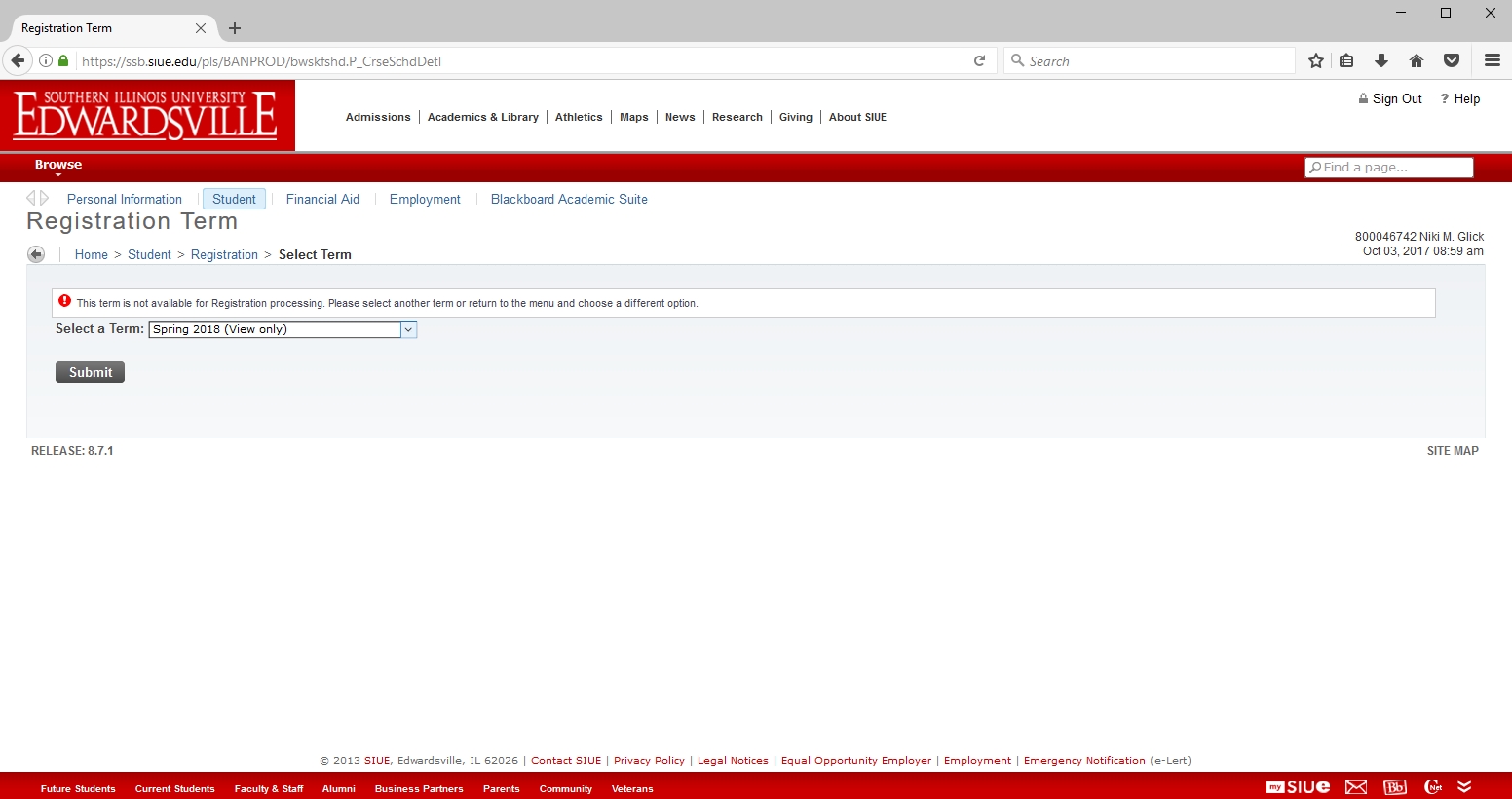The image size is (1512, 799).
Task: Reload the current page
Action: 980,61
